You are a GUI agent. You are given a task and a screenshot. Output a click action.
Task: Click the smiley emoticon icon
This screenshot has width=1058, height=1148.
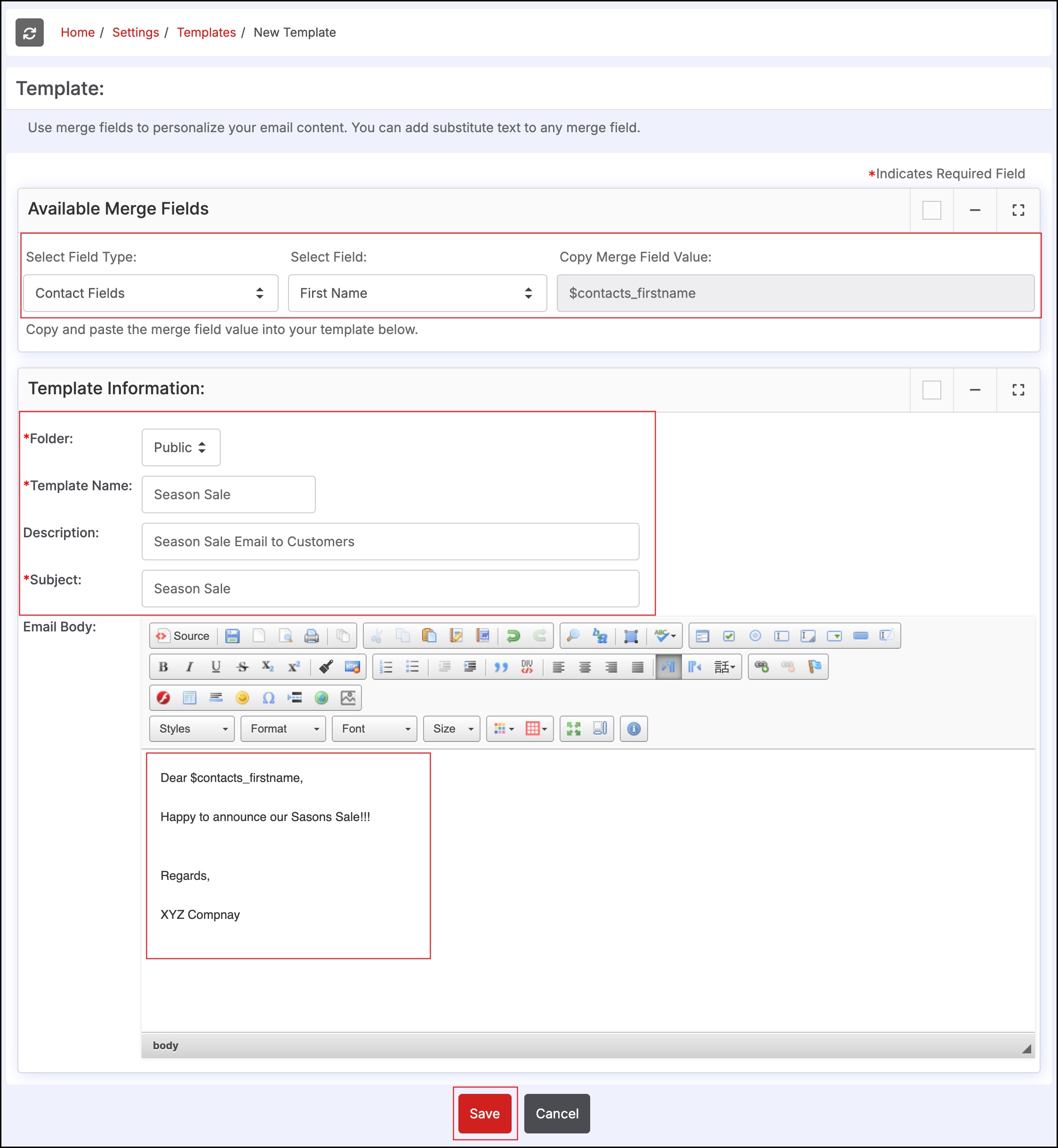[242, 698]
